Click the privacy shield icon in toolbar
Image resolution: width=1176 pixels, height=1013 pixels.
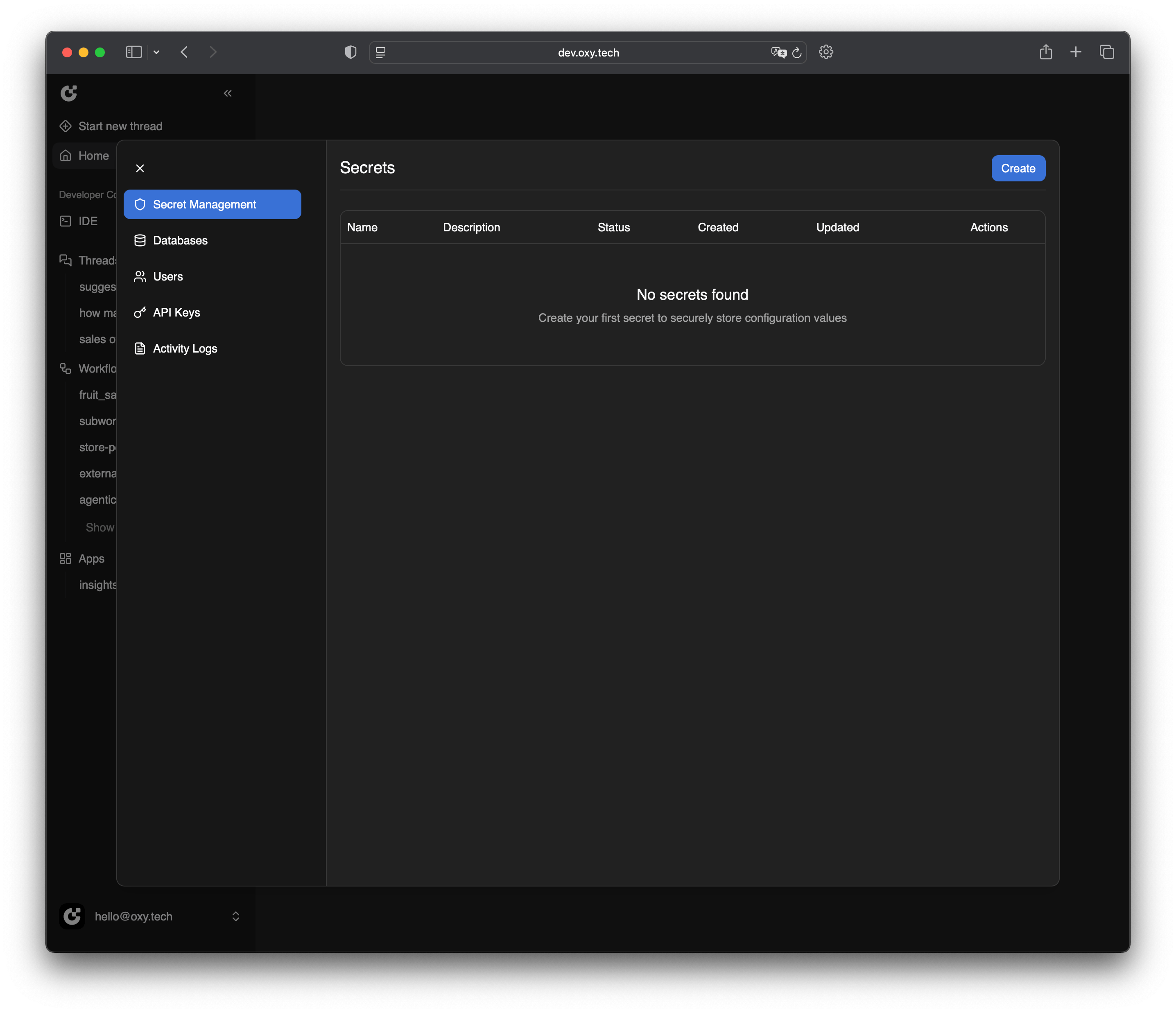tap(351, 52)
